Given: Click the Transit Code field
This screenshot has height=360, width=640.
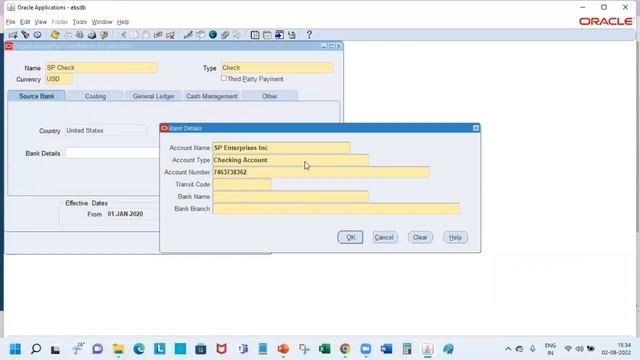Looking at the screenshot, I should coord(242,184).
